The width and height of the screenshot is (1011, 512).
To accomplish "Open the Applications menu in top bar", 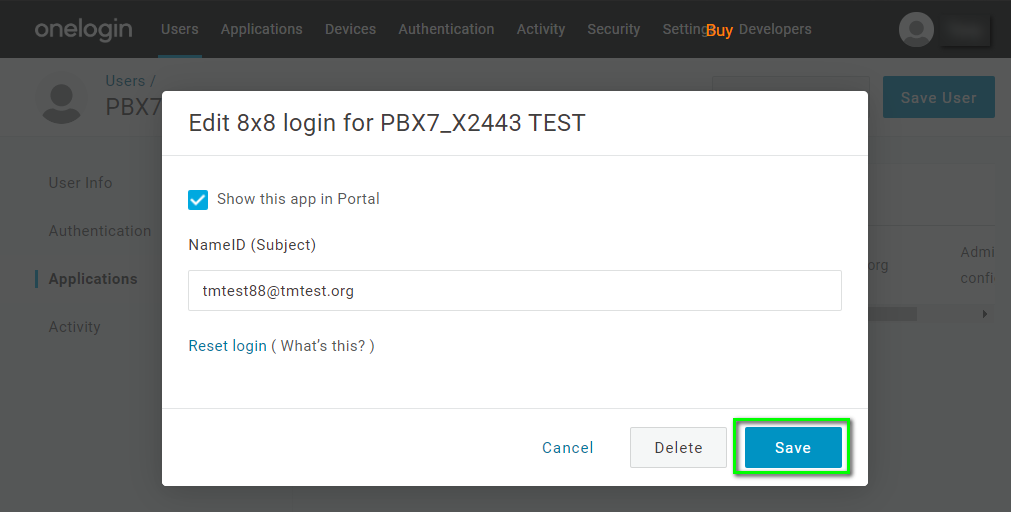I will 262,29.
